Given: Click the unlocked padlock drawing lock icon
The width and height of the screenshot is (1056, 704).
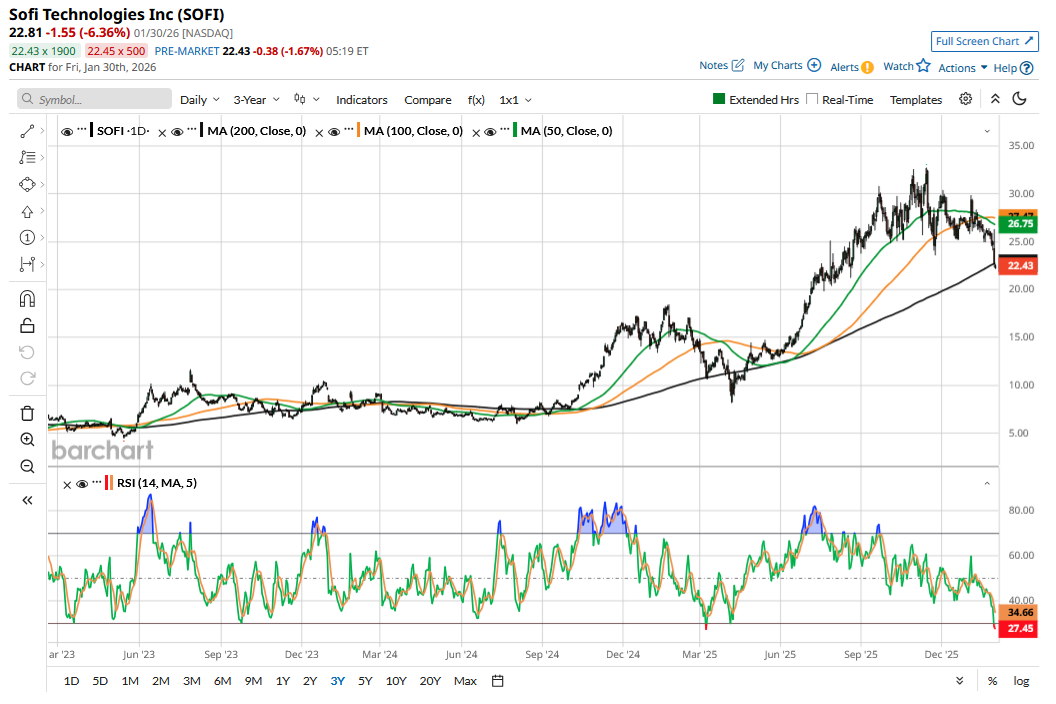Looking at the screenshot, I should 27,325.
